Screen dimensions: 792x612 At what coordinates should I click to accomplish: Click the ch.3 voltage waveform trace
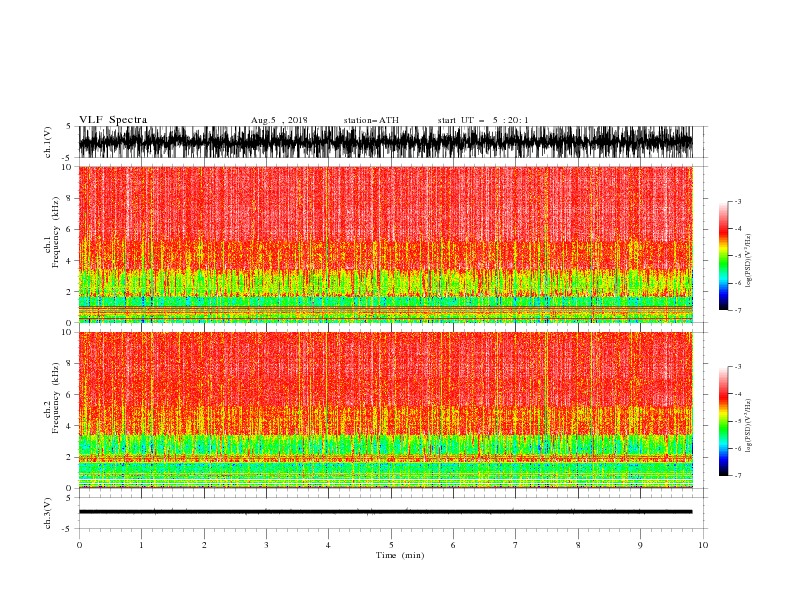tap(385, 512)
